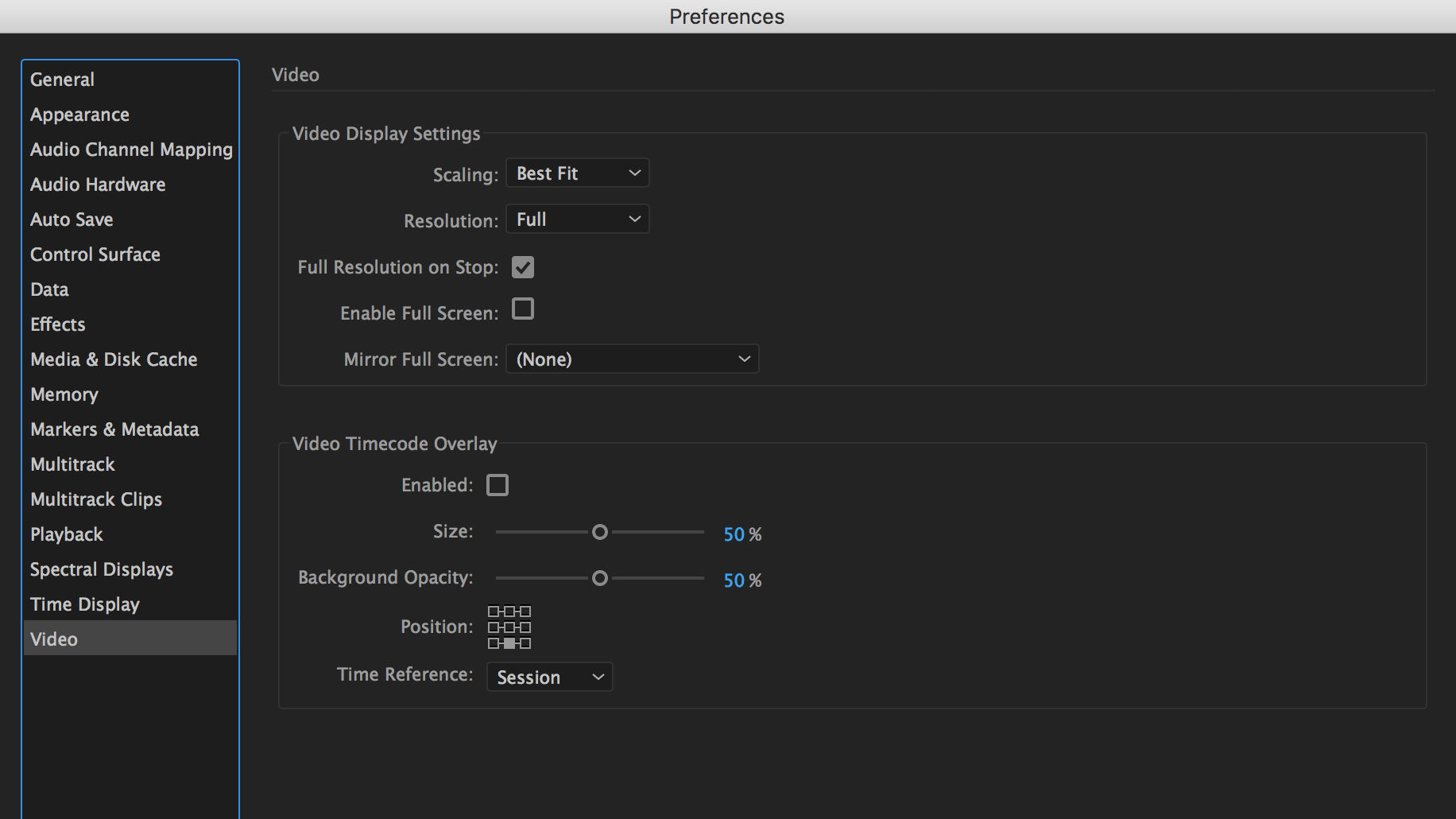Disable Full Resolution on Stop
Viewport: 1456px width, 819px height.
[x=522, y=267]
